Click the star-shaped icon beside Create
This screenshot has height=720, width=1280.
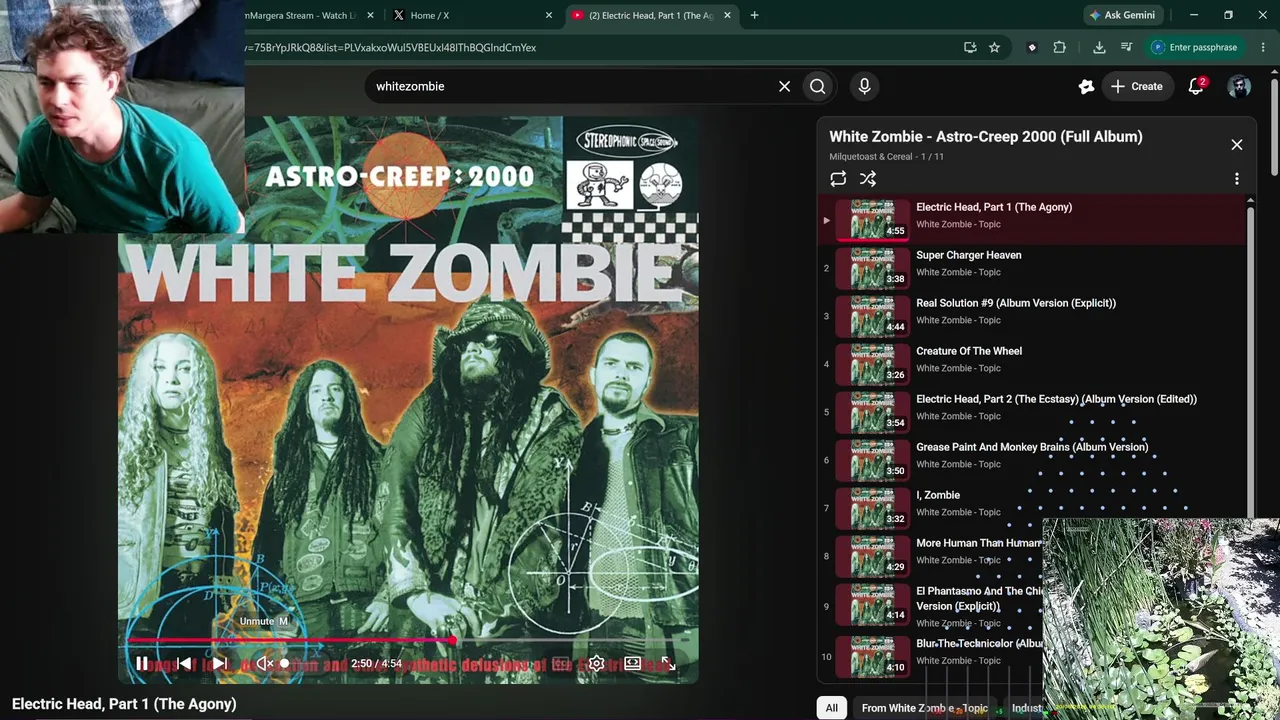[x=1086, y=86]
